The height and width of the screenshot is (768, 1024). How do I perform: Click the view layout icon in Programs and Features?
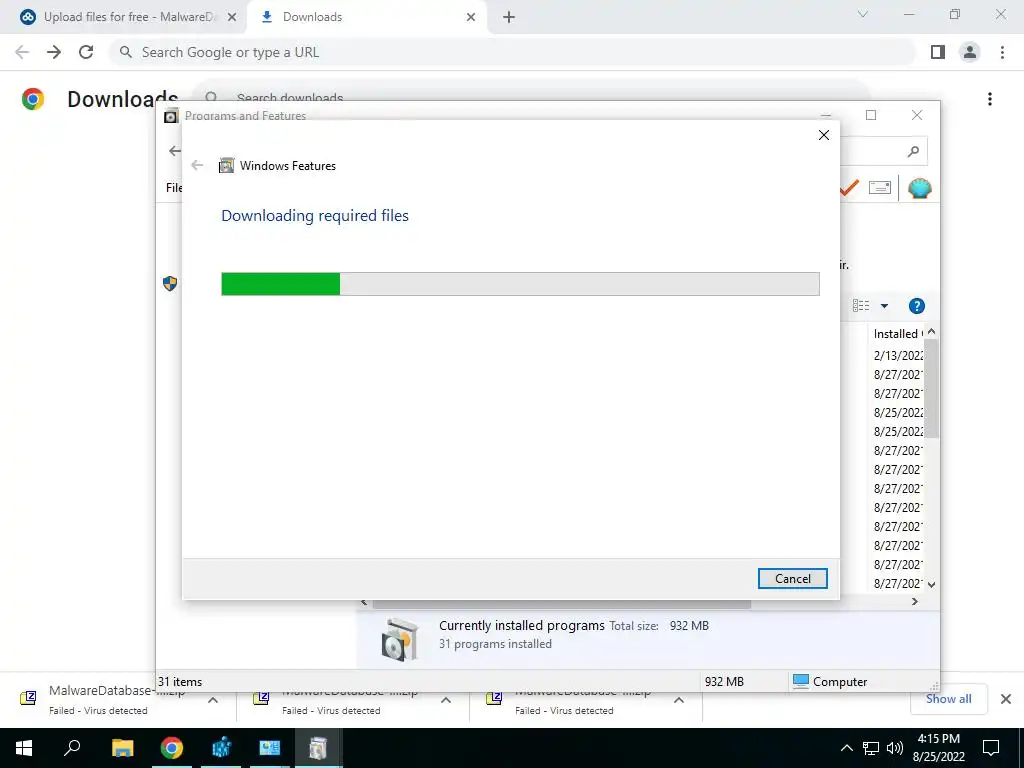pyautogui.click(x=861, y=306)
